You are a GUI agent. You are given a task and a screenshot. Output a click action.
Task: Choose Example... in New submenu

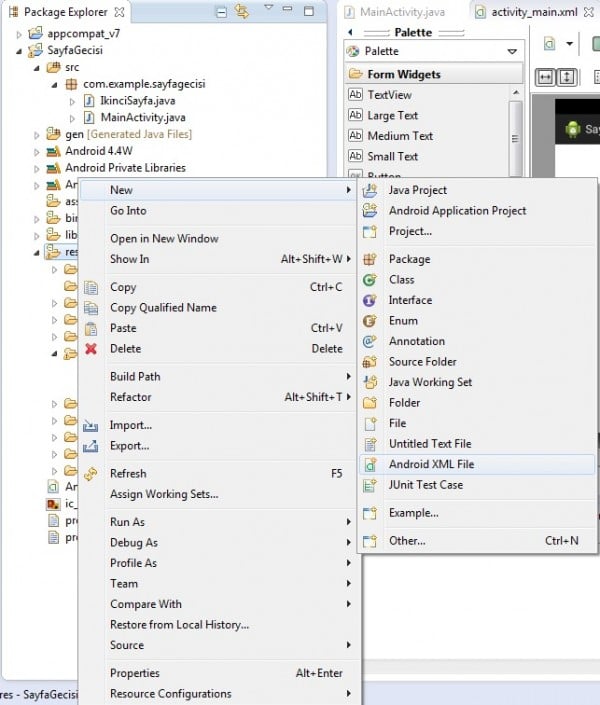[x=477, y=513]
